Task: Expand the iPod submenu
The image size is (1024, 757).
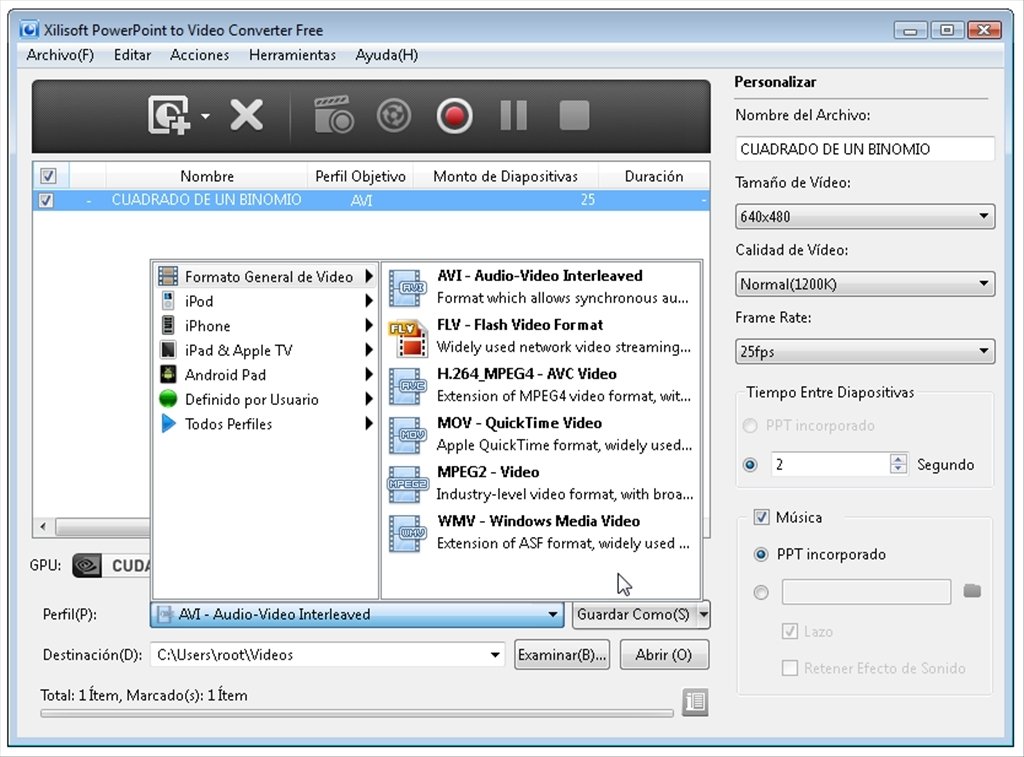Action: [368, 300]
